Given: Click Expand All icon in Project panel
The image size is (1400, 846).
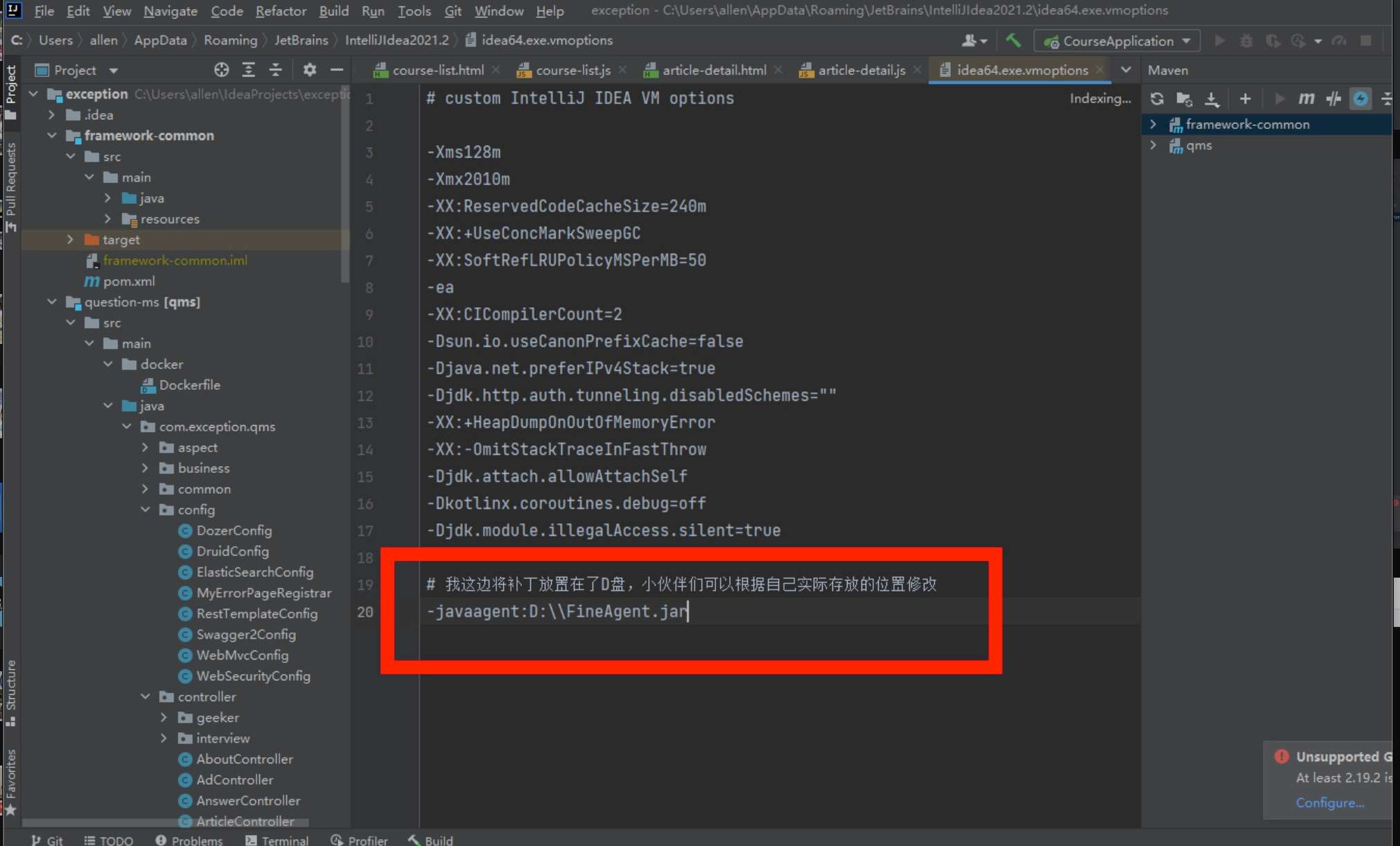Looking at the screenshot, I should [248, 69].
